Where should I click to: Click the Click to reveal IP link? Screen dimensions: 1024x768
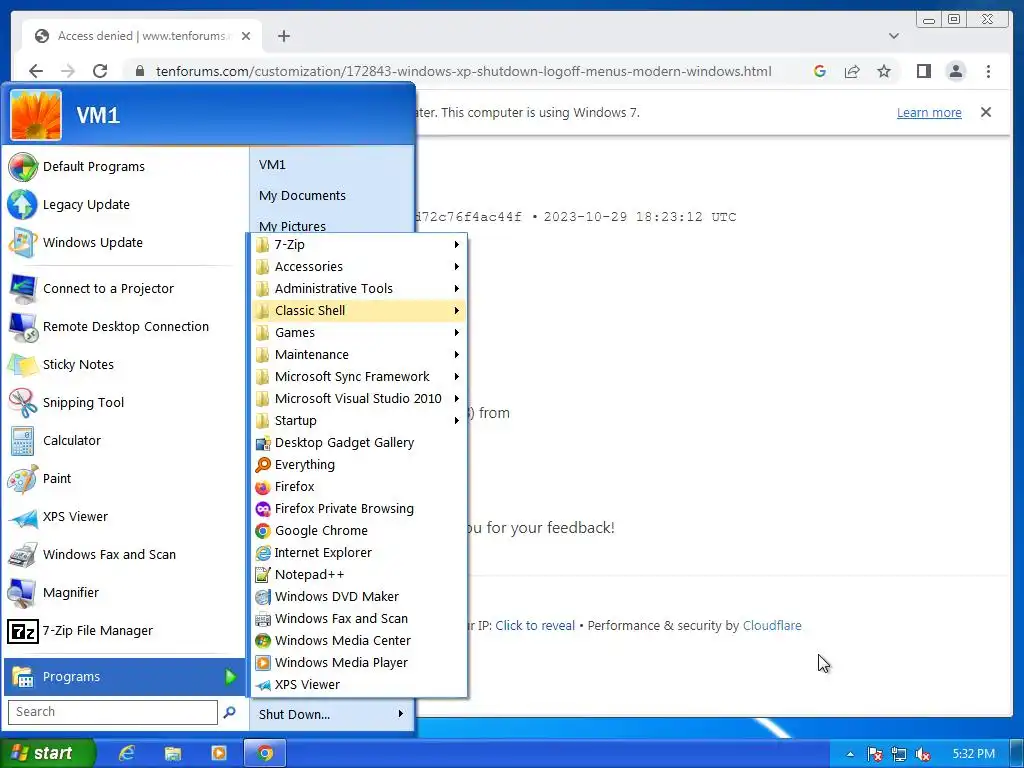[535, 626]
